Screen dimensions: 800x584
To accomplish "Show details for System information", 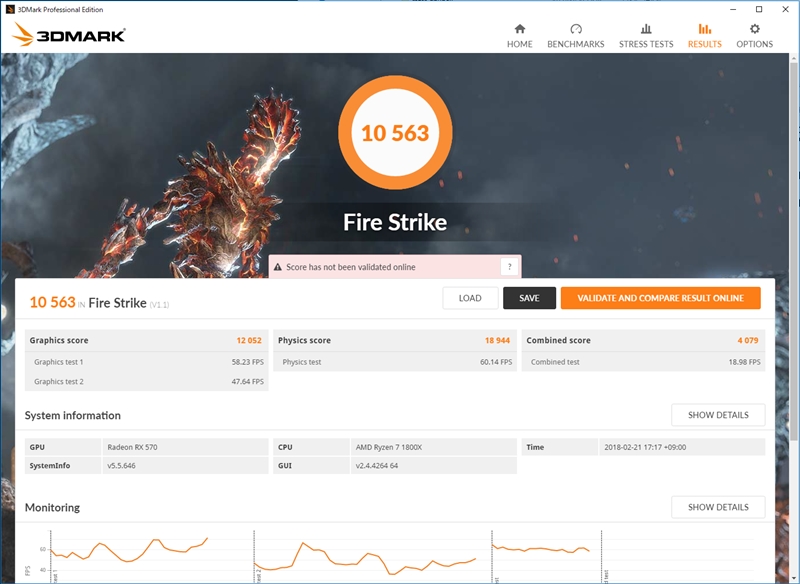I will coord(718,415).
